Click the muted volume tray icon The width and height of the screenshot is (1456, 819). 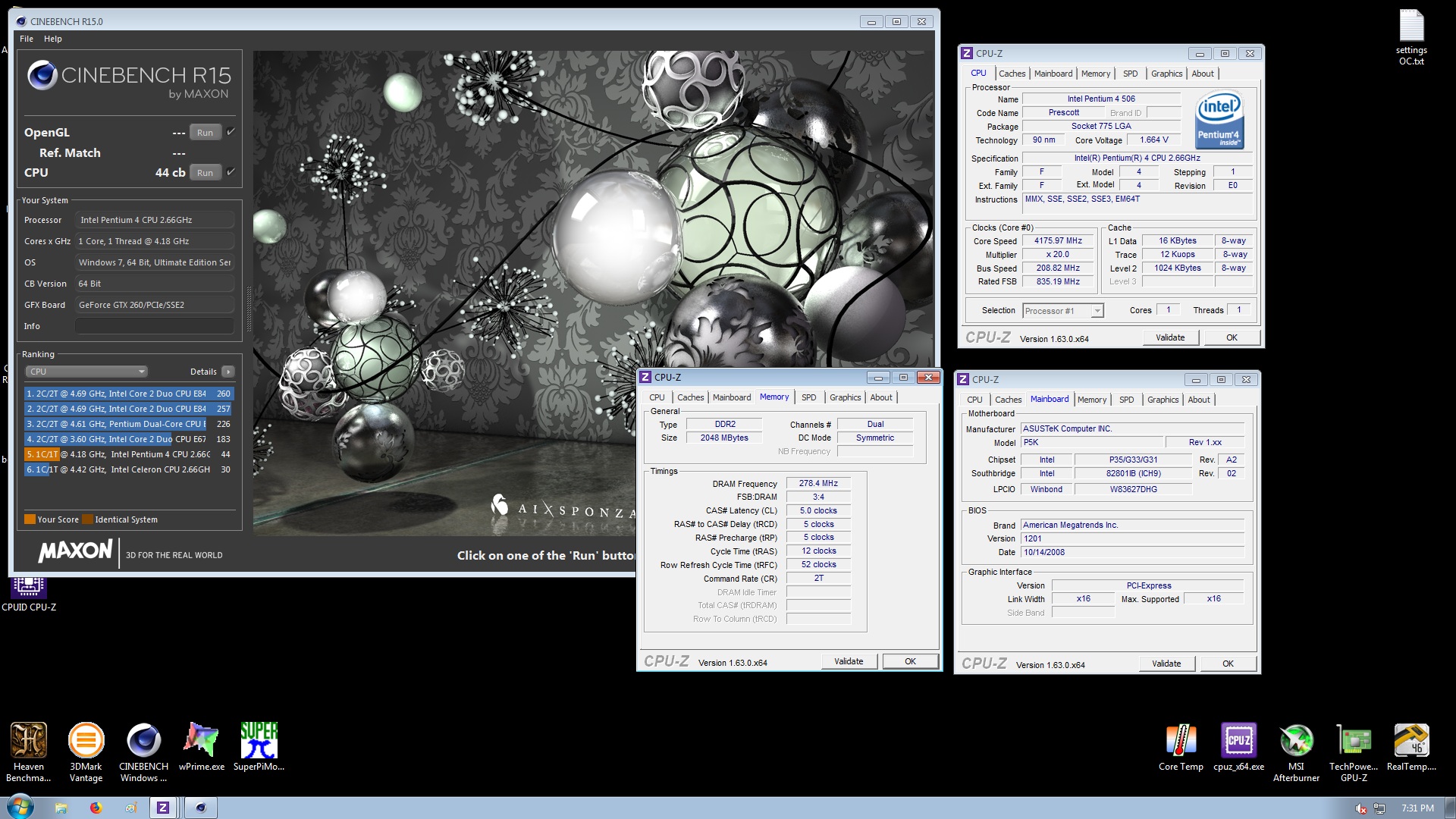click(x=1361, y=808)
